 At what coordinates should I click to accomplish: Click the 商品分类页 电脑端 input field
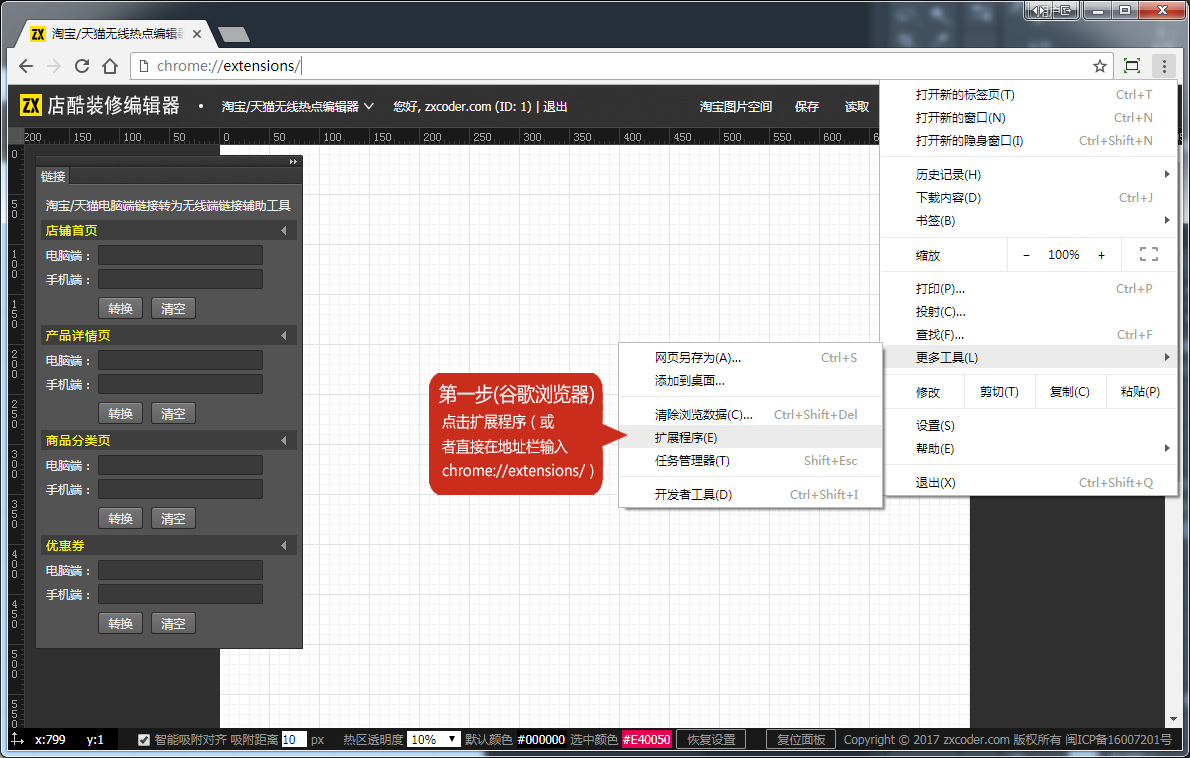pyautogui.click(x=181, y=465)
